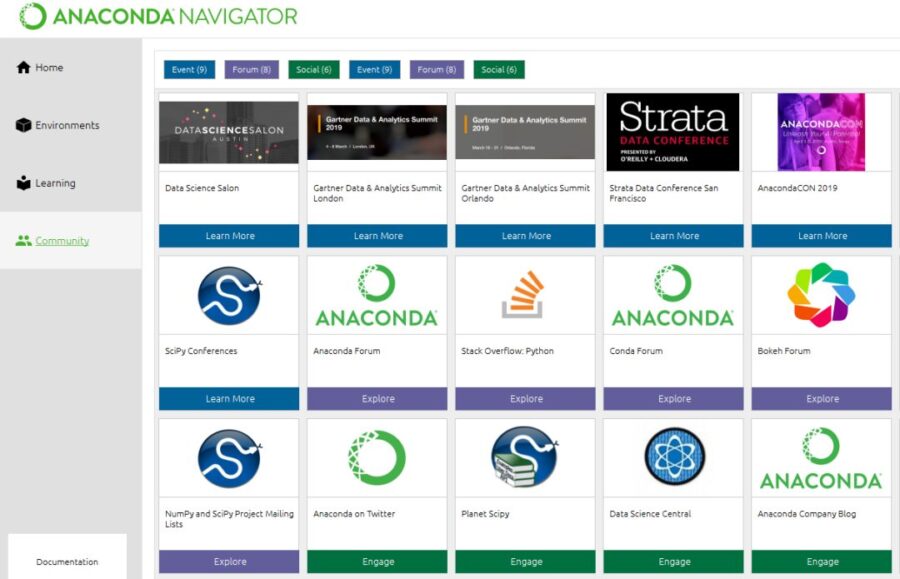Click Planet Scipy books logo

click(525, 457)
